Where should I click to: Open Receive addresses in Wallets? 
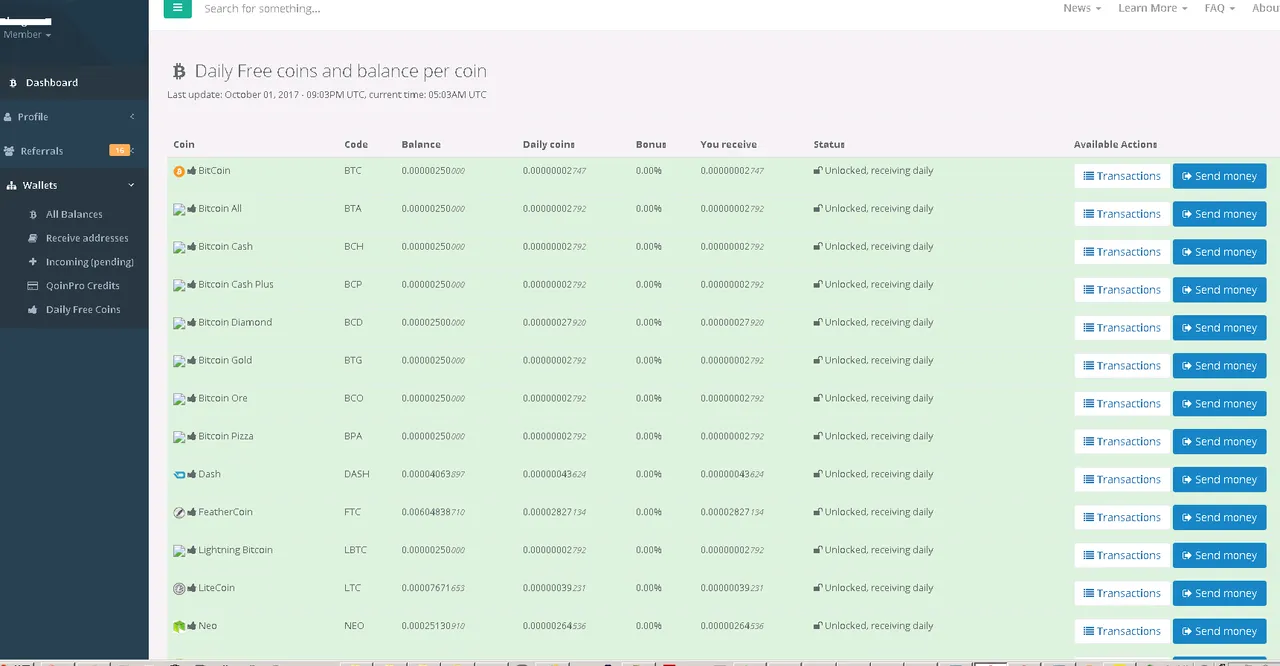tap(87, 238)
